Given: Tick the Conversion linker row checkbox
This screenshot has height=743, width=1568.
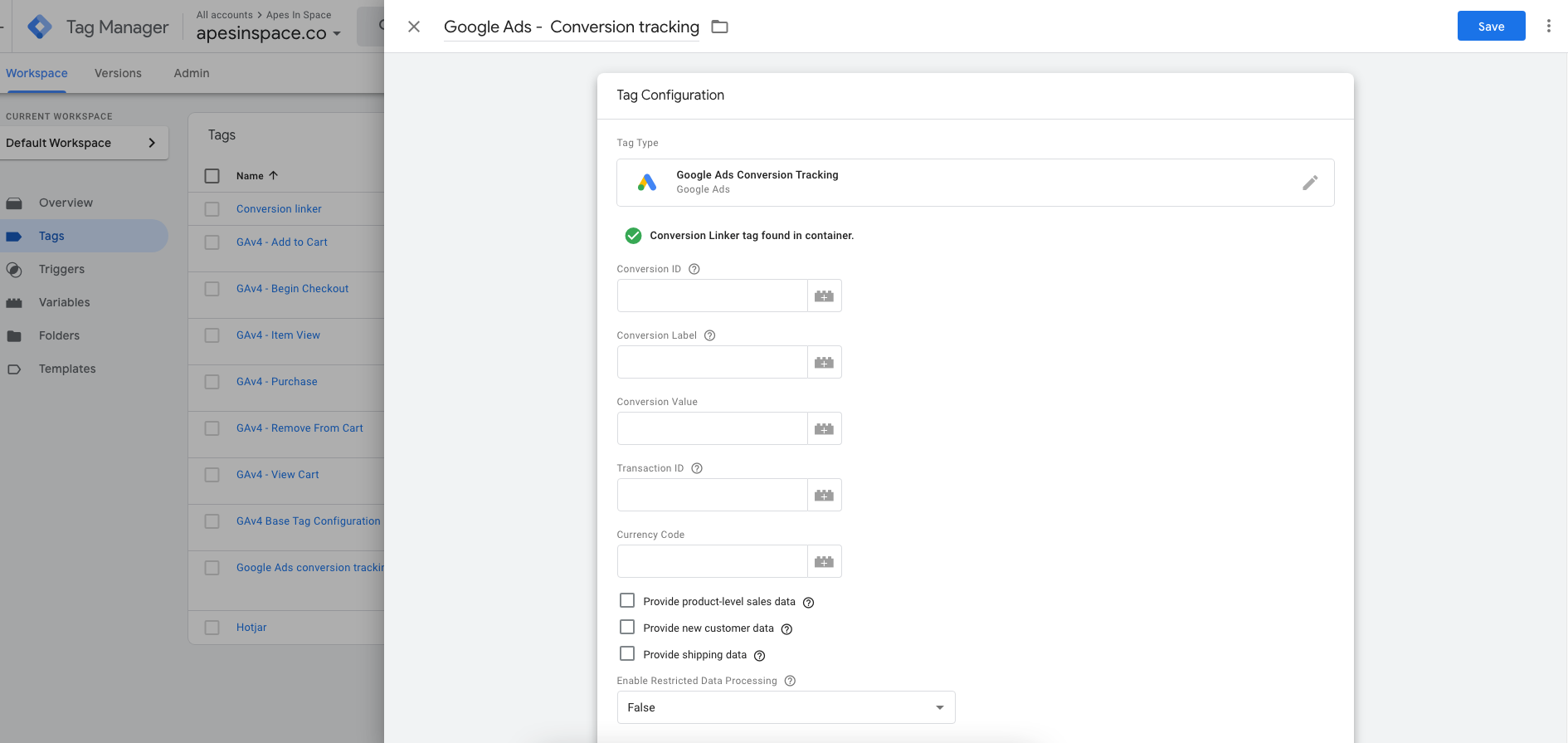Looking at the screenshot, I should tap(212, 209).
